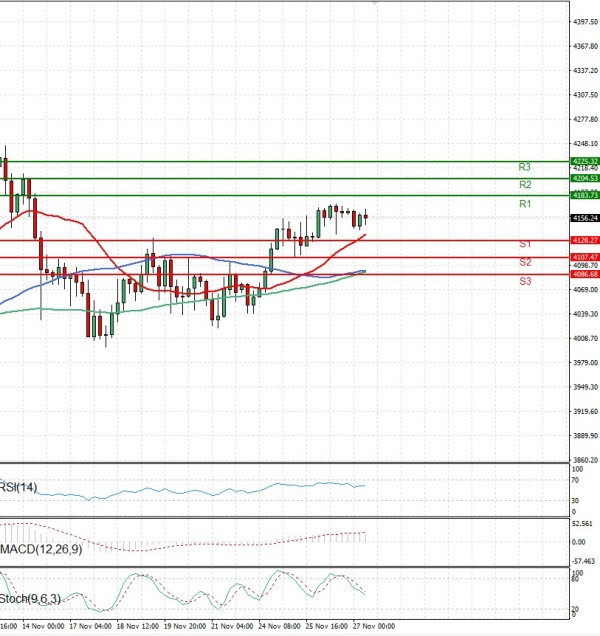
Task: Click the 21 Nov 04:00 time label
Action: [x=231, y=625]
